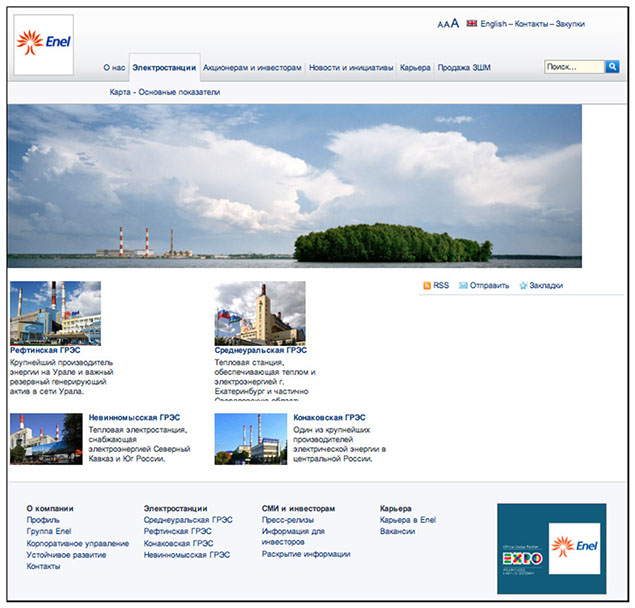The image size is (635, 608).
Task: Open the Электростанции navigation tab
Action: coord(164,68)
